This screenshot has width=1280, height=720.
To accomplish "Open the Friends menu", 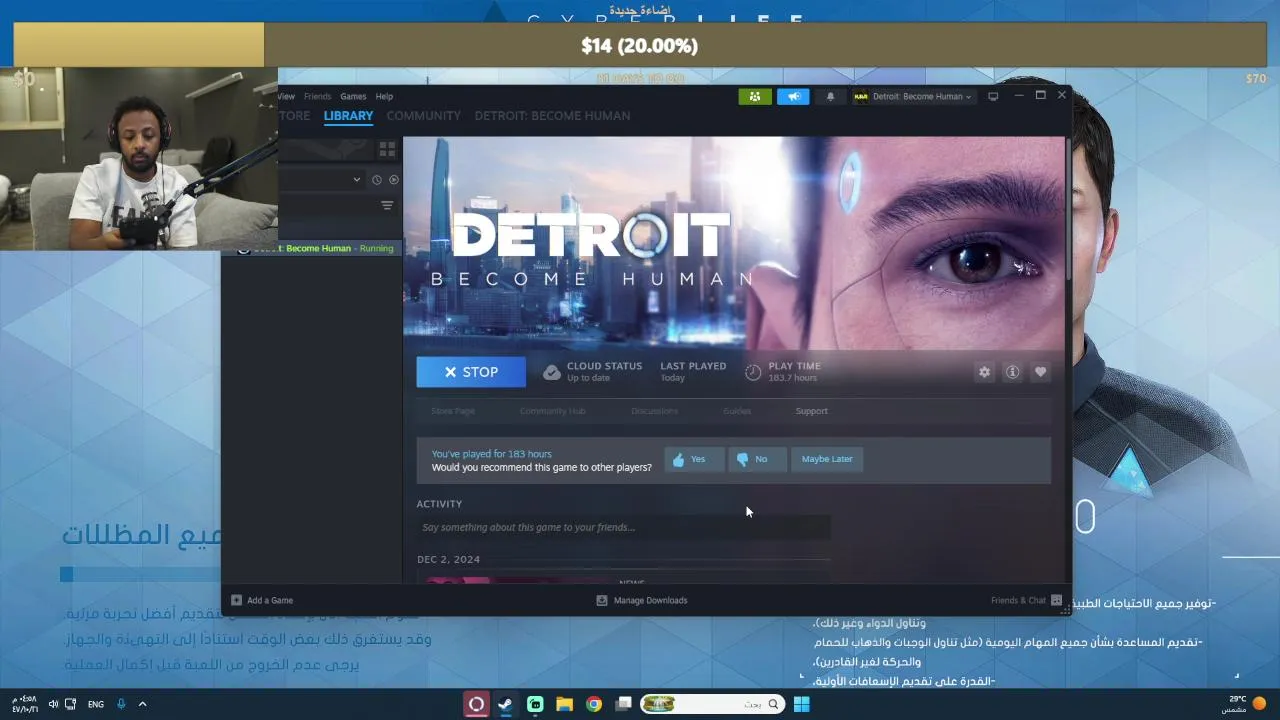I will coord(317,96).
